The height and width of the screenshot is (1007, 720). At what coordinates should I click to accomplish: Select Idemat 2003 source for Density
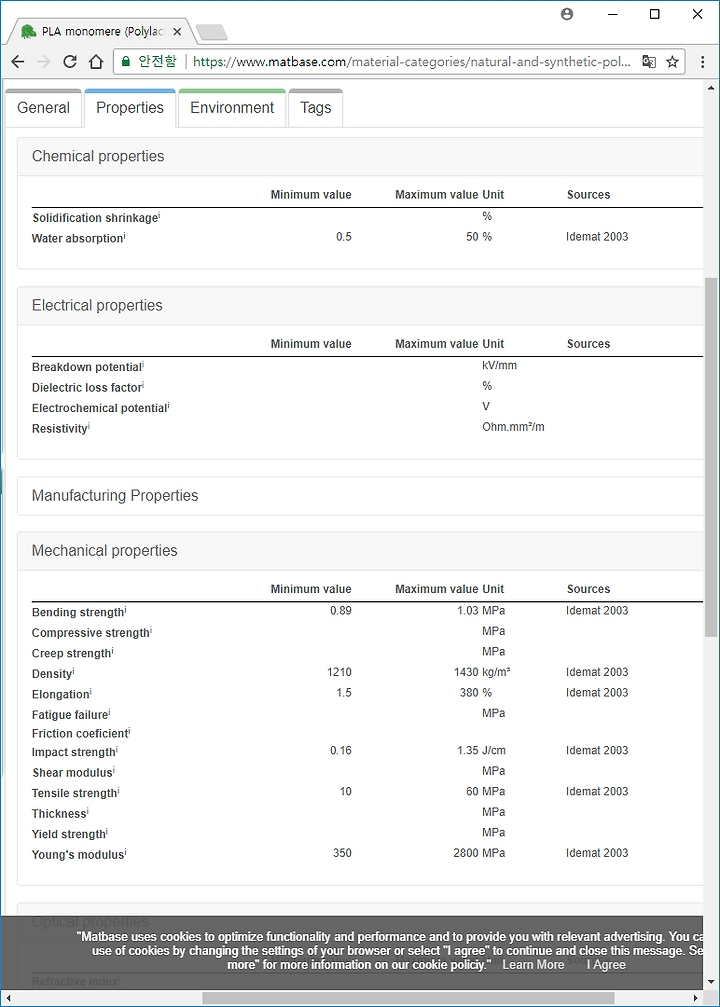pyautogui.click(x=597, y=672)
